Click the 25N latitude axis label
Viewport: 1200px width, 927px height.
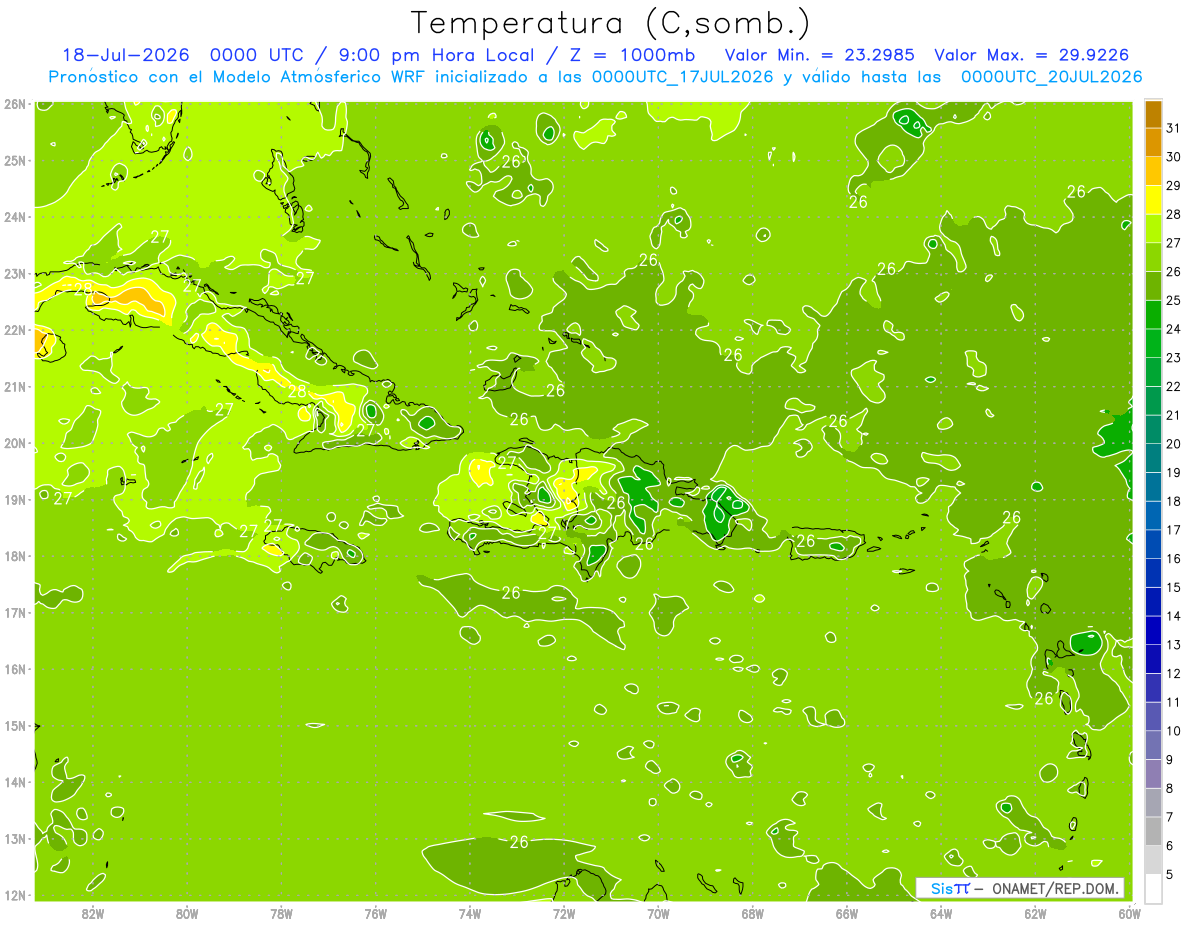point(14,160)
